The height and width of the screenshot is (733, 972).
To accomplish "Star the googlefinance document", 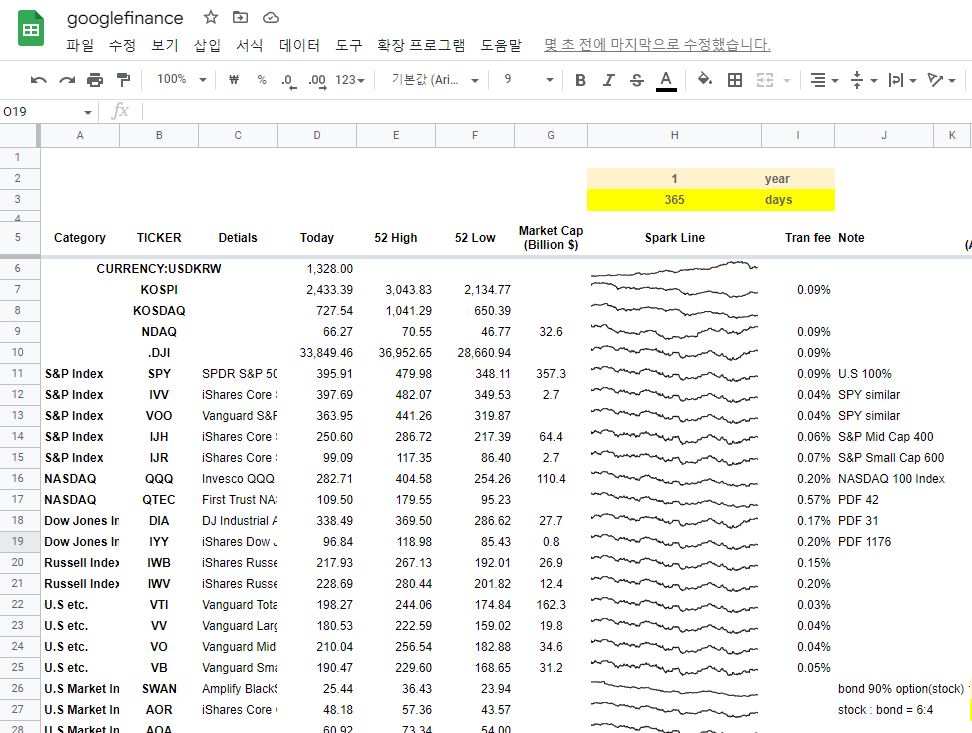I will 211,17.
